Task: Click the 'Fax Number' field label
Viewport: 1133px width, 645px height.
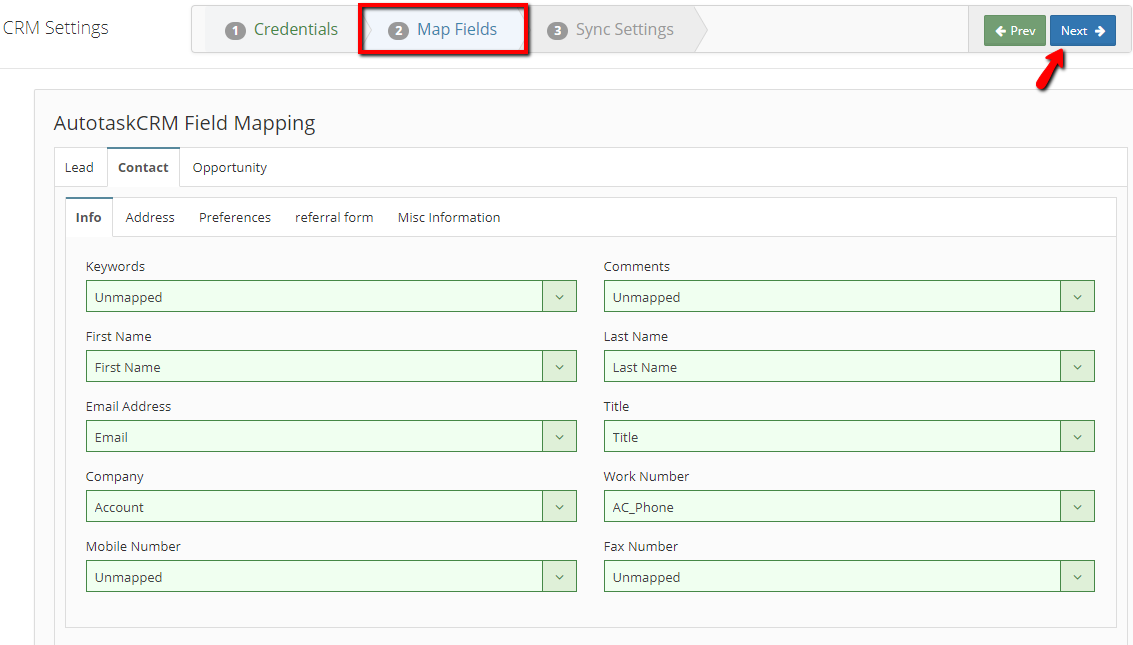Action: click(640, 547)
